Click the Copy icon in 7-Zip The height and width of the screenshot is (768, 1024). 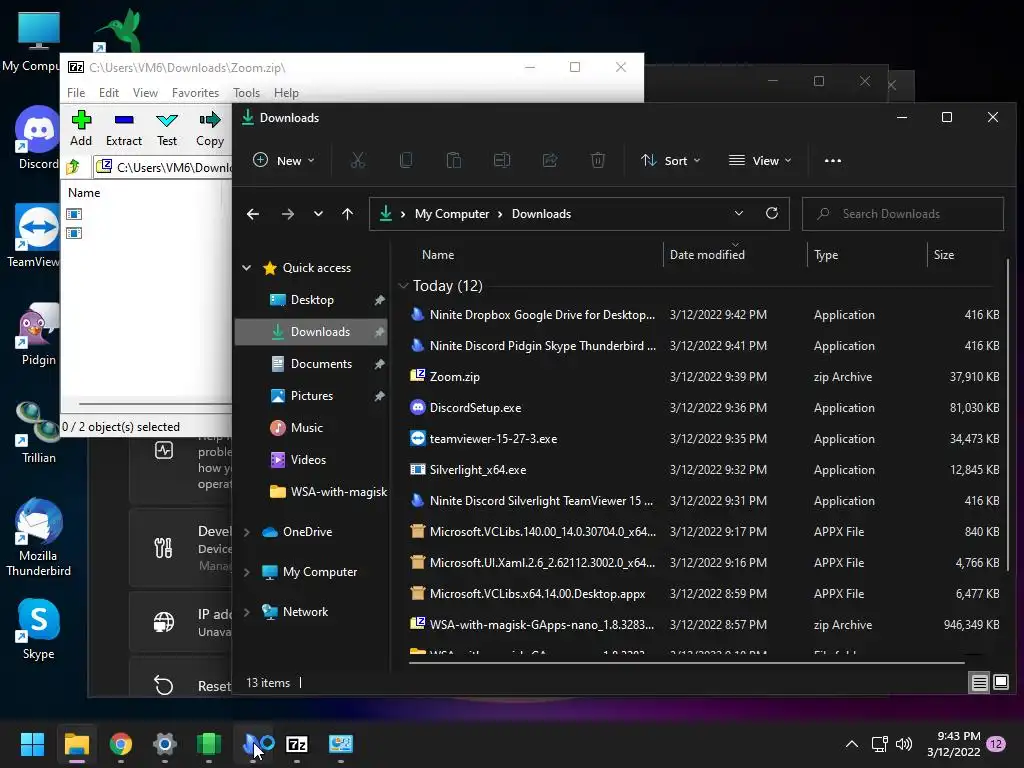(x=210, y=120)
